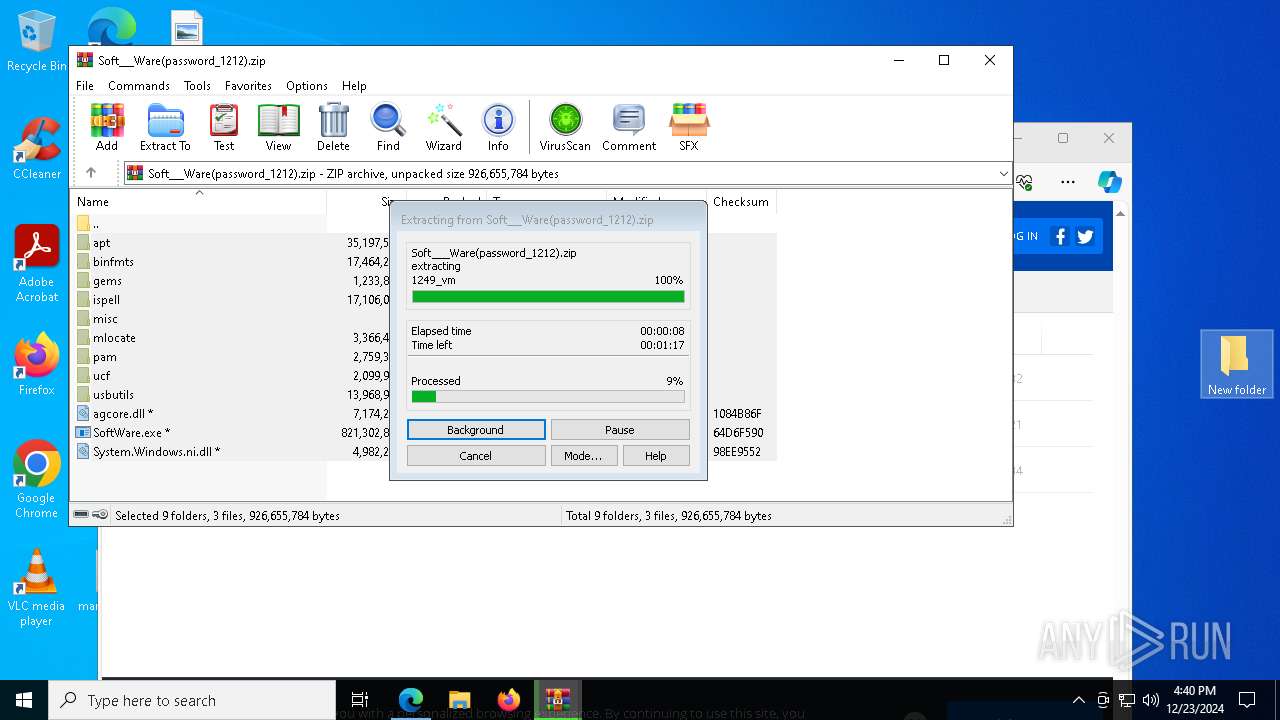Cancel the extraction

click(x=476, y=456)
